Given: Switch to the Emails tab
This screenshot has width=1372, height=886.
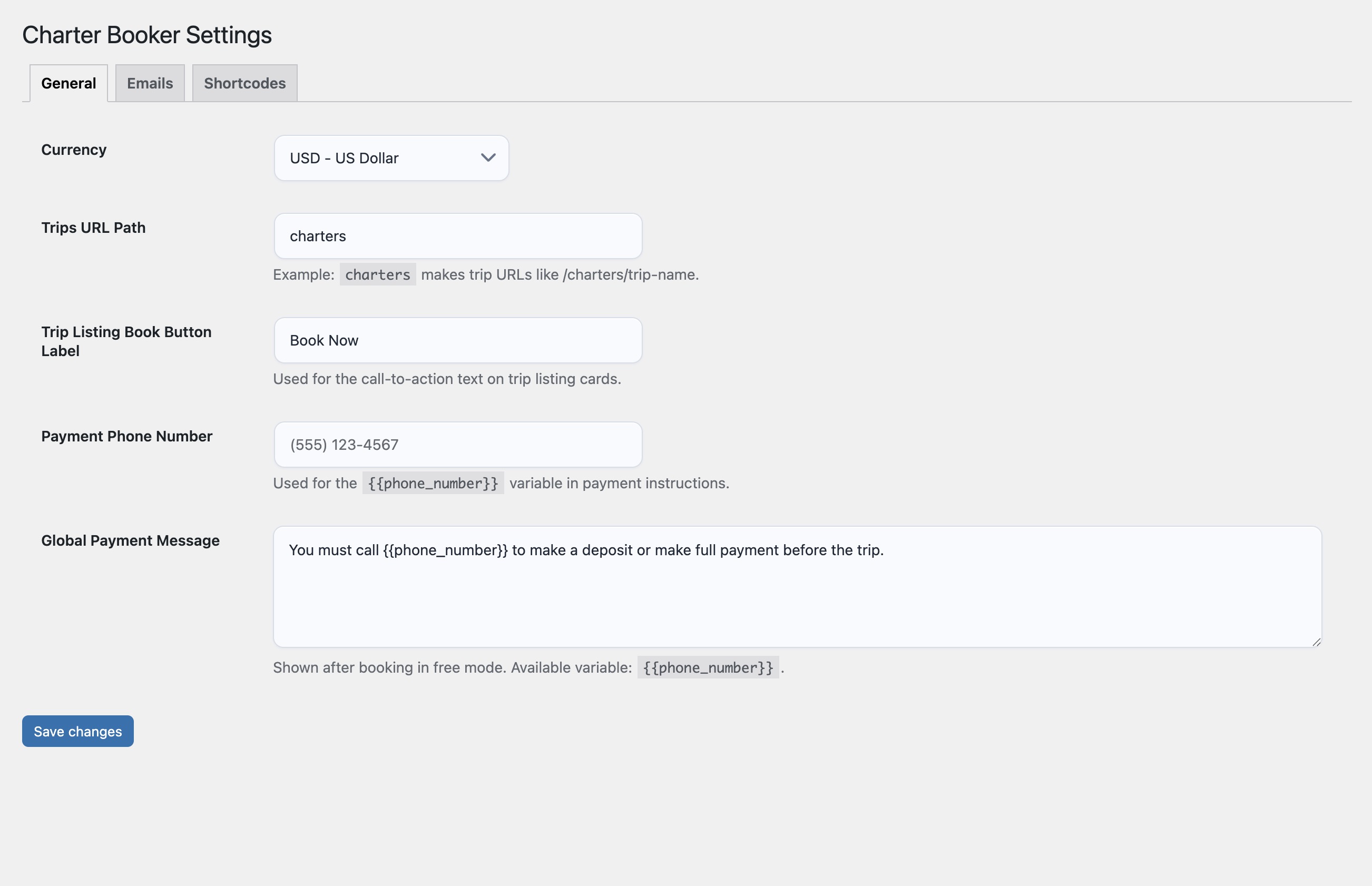Looking at the screenshot, I should (x=150, y=83).
